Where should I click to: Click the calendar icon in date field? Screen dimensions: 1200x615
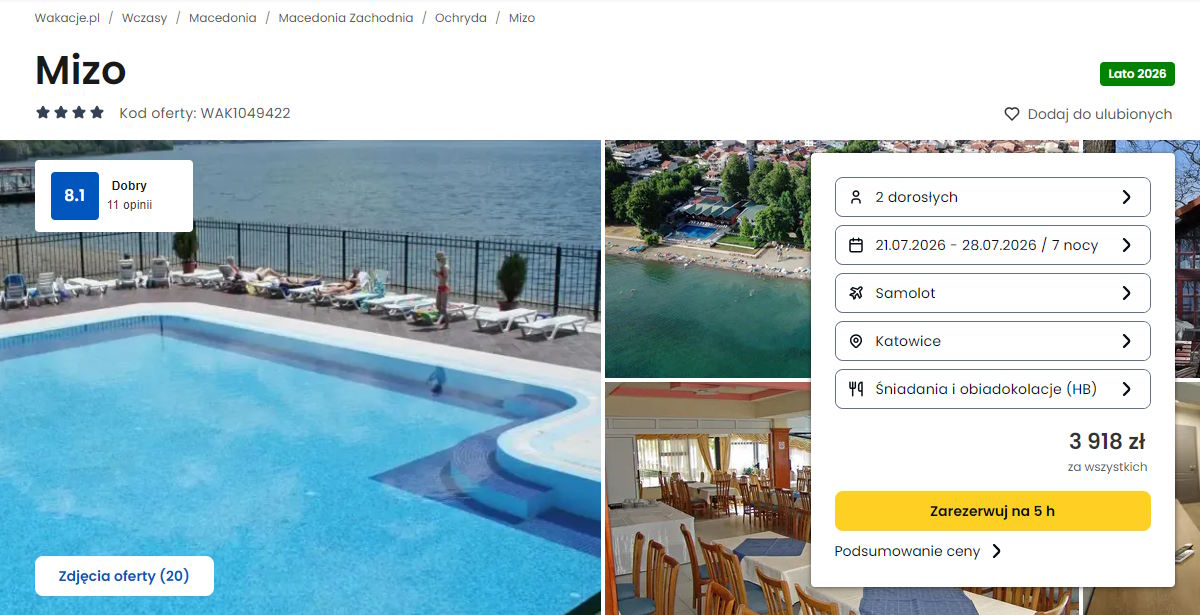coord(855,245)
